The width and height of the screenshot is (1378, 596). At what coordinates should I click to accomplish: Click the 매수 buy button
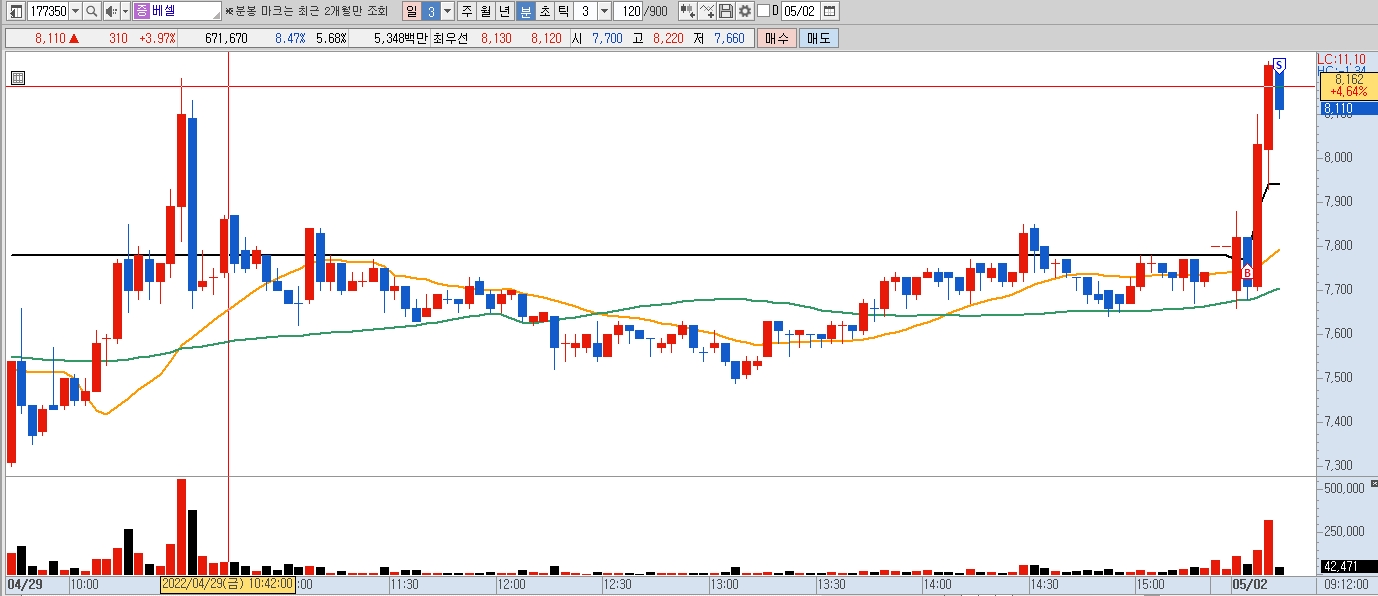[x=777, y=38]
